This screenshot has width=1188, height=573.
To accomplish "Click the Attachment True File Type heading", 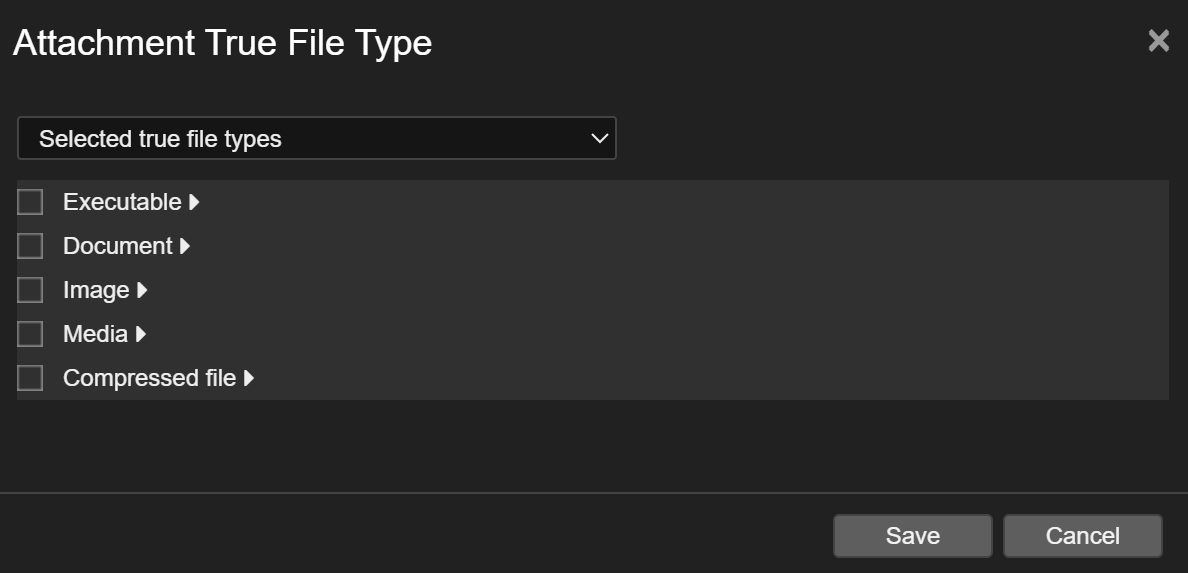I will pos(222,43).
